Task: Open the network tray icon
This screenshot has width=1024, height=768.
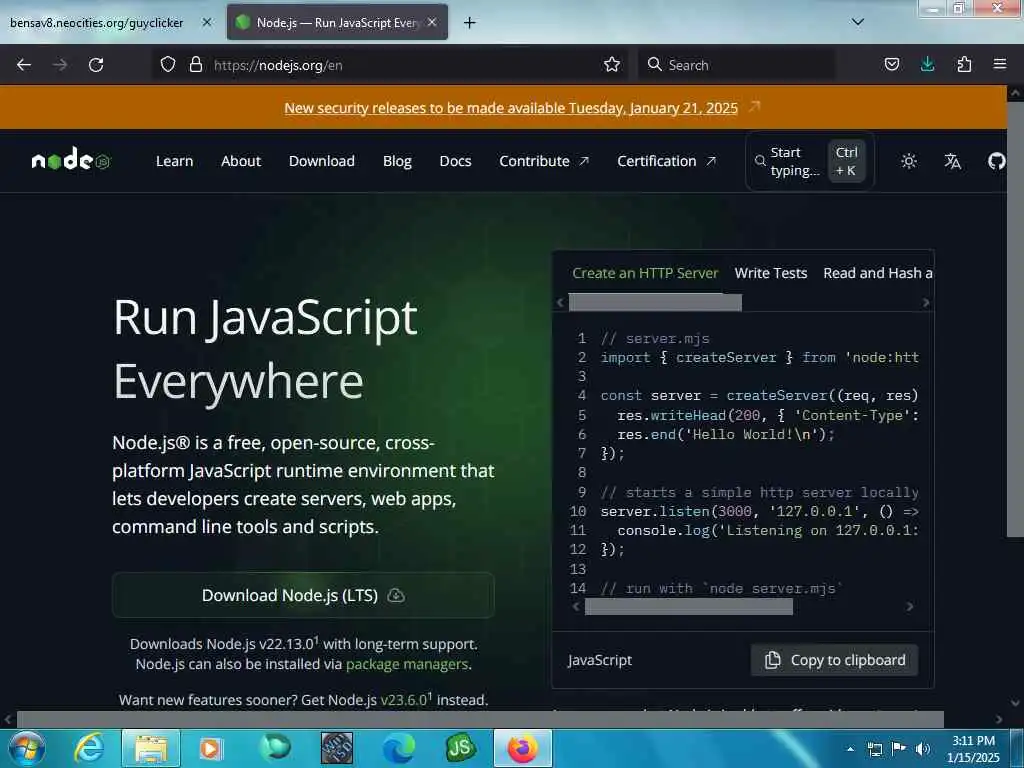Action: click(x=874, y=749)
